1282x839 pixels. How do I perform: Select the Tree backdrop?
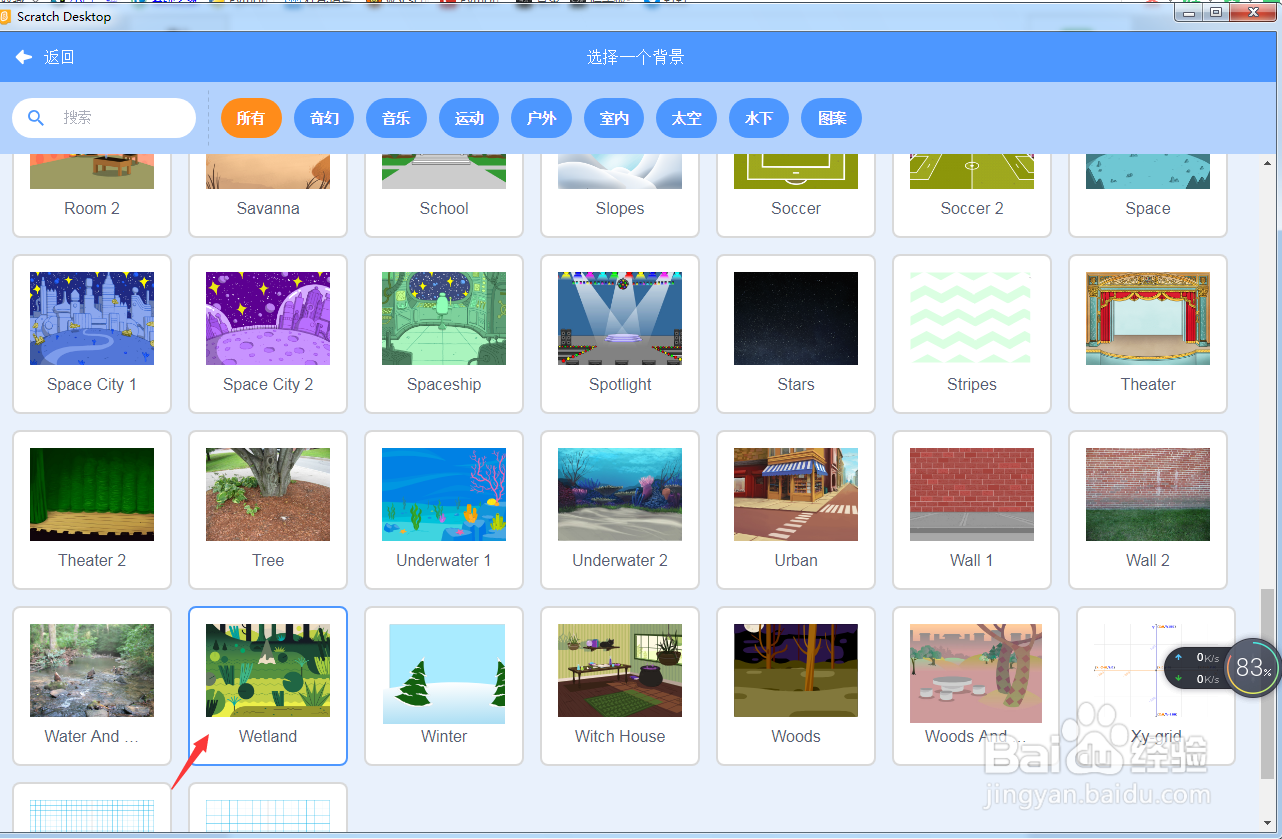pos(268,510)
